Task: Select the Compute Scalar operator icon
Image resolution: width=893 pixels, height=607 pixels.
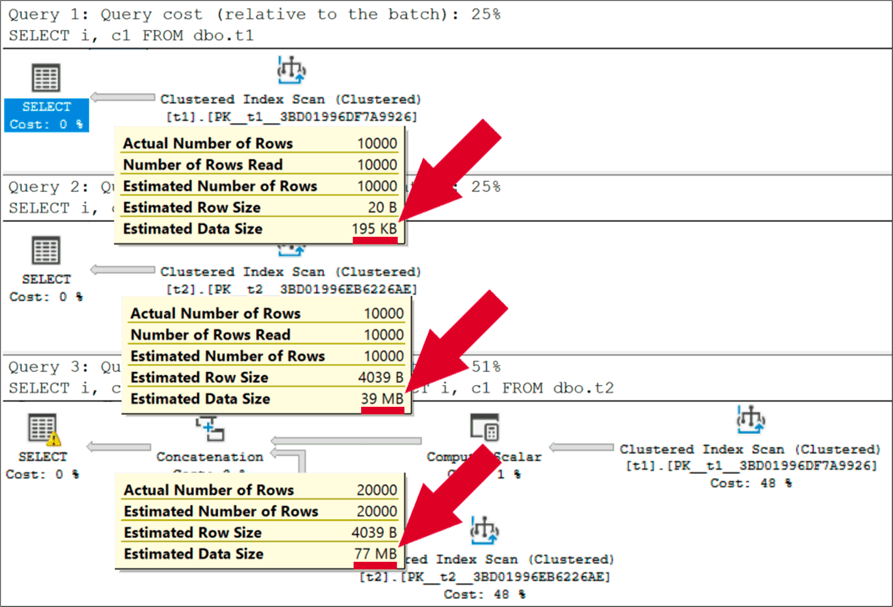Action: [x=485, y=430]
